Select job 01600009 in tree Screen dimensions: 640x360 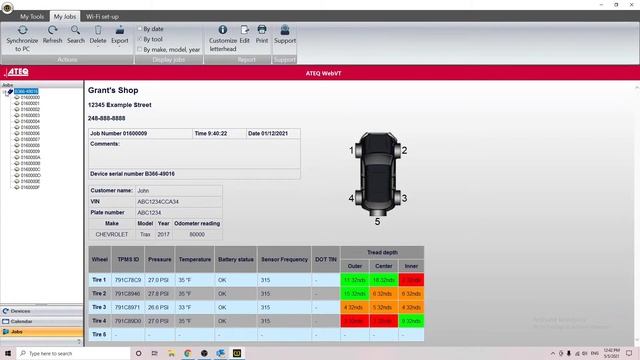[x=30, y=151]
